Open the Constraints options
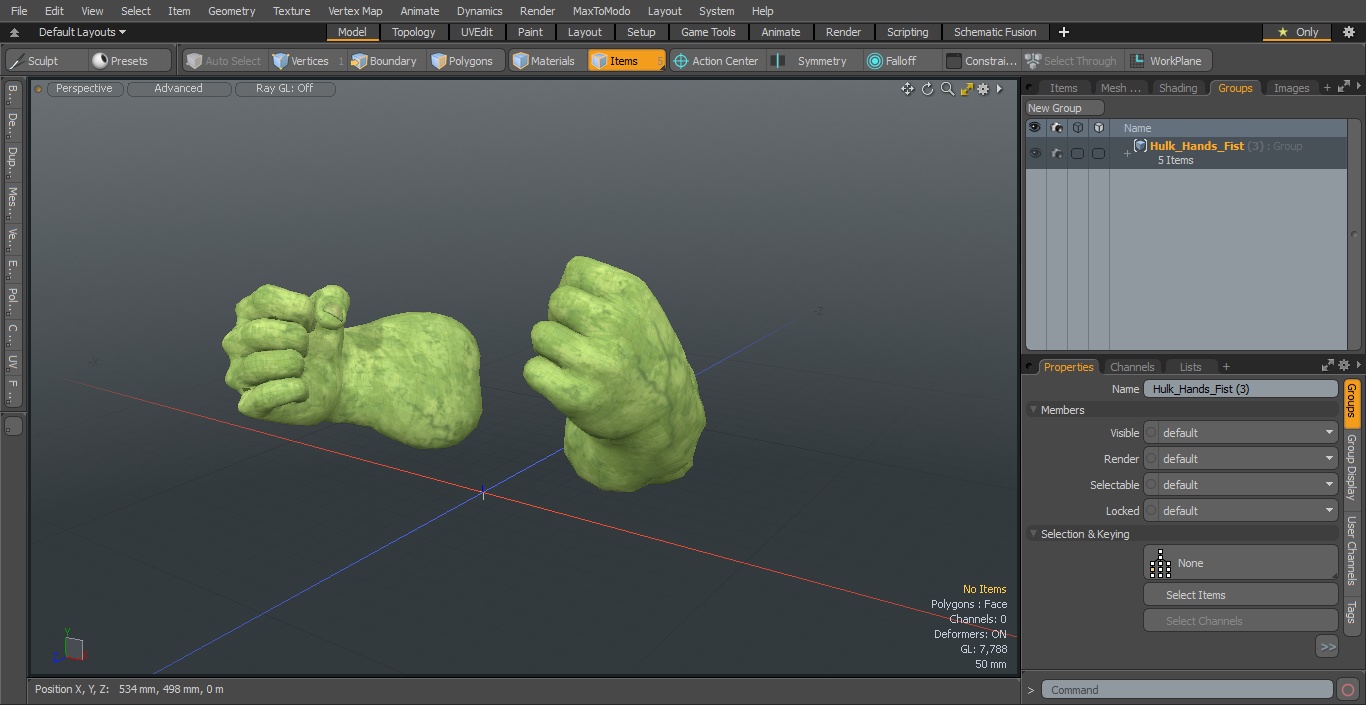This screenshot has width=1366, height=705. pyautogui.click(x=982, y=61)
